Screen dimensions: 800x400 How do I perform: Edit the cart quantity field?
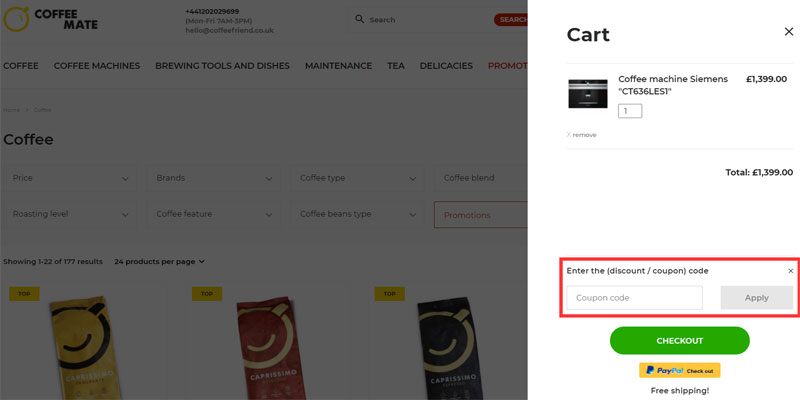pyautogui.click(x=630, y=111)
